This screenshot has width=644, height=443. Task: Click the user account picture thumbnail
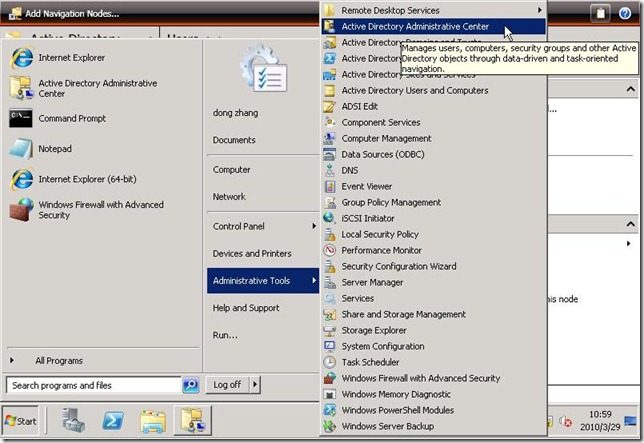pyautogui.click(x=264, y=68)
